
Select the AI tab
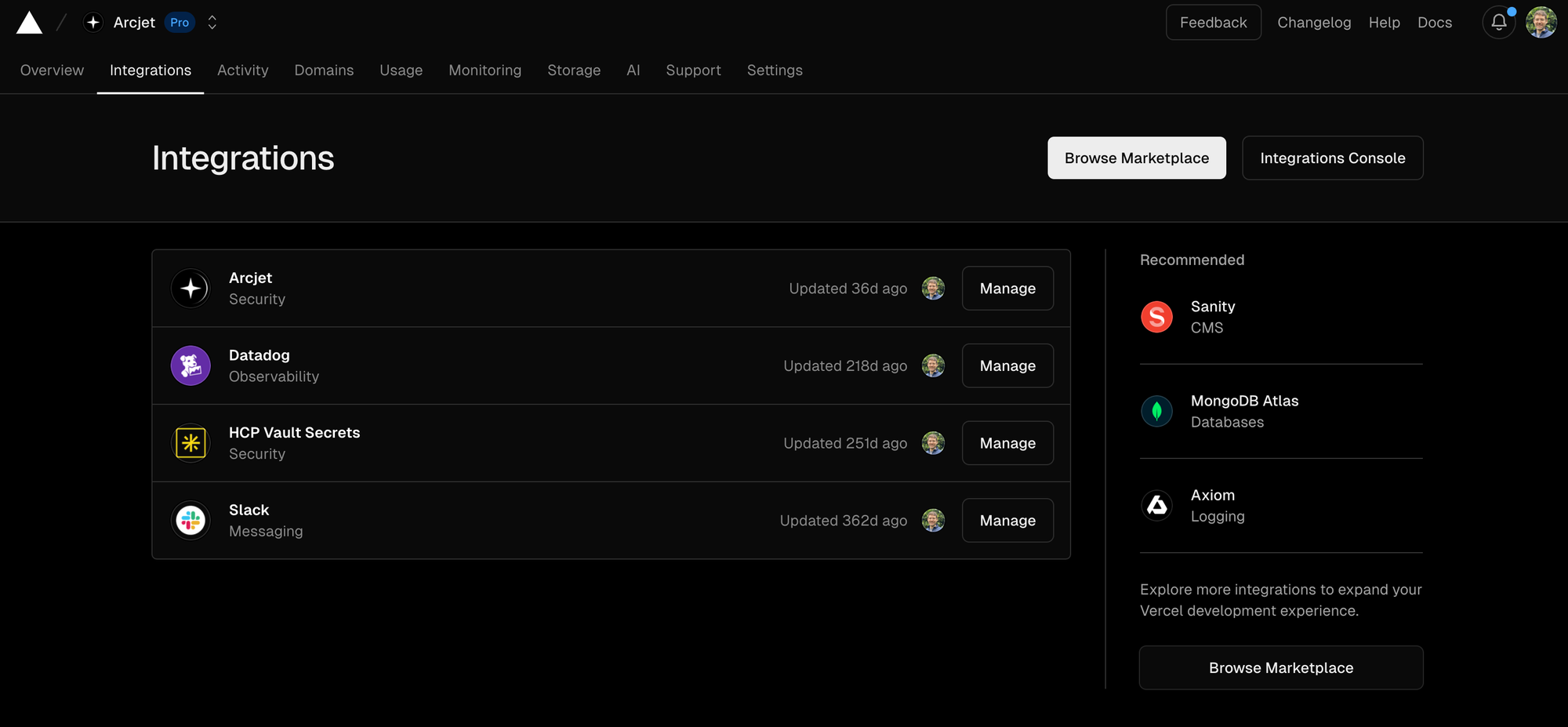pos(633,71)
